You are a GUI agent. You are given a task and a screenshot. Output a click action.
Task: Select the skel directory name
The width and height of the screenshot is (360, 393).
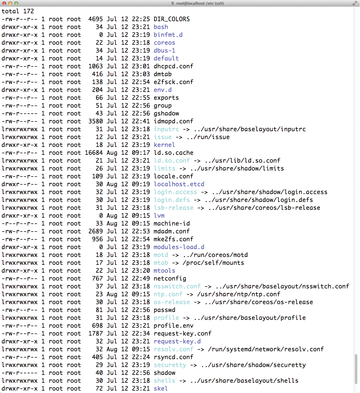pos(161,389)
